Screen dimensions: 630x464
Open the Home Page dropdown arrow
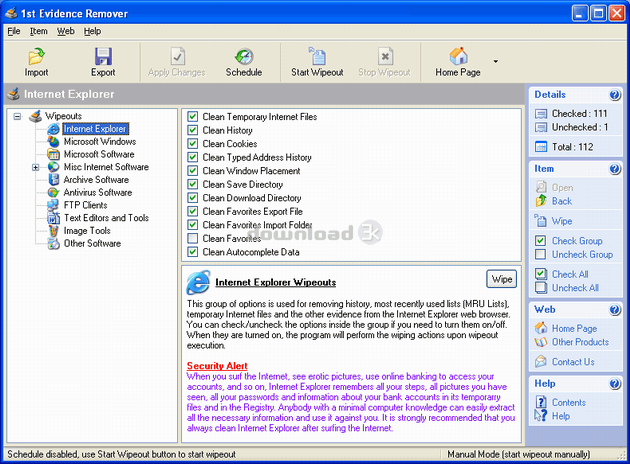pyautogui.click(x=496, y=62)
